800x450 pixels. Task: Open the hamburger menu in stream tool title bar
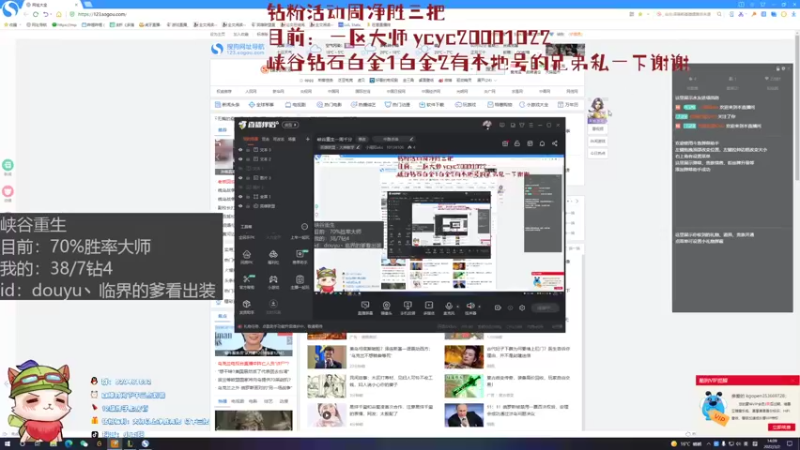(531, 125)
